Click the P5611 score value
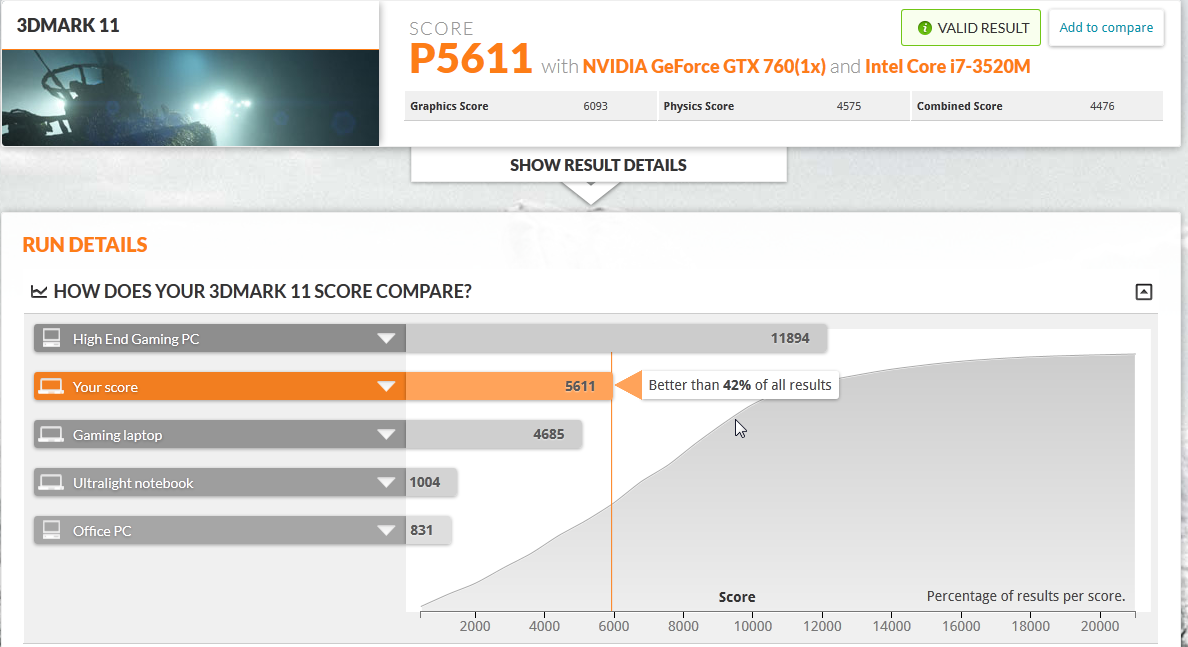 [x=471, y=59]
